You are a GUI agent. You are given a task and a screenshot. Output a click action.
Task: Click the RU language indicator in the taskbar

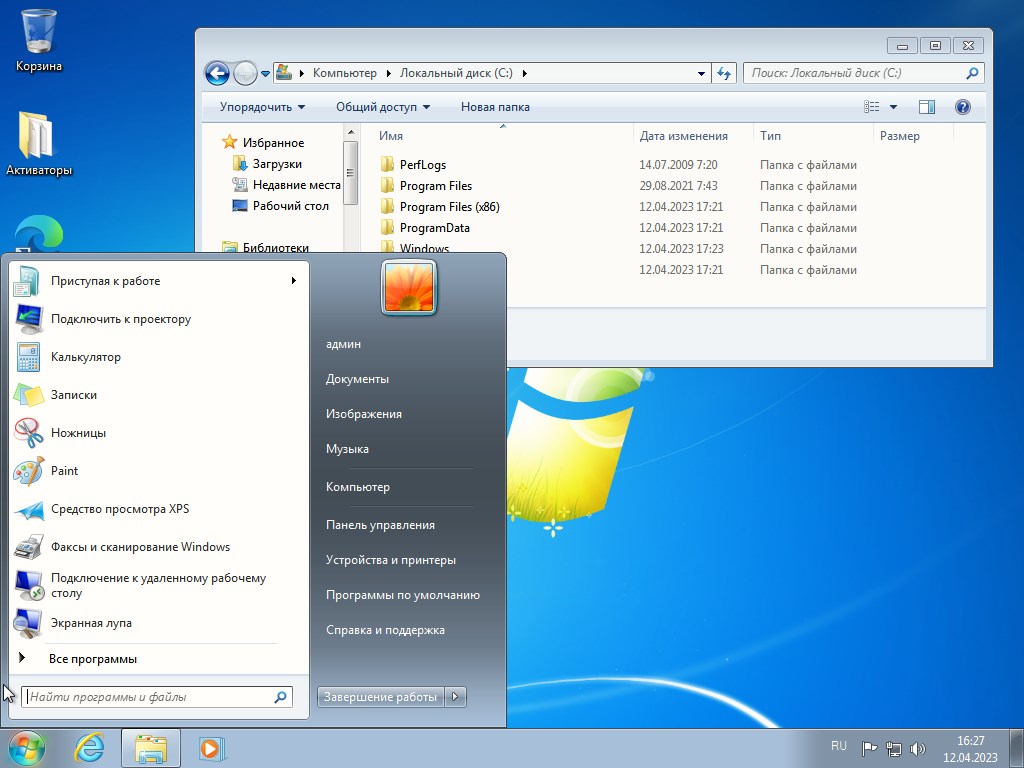point(838,746)
